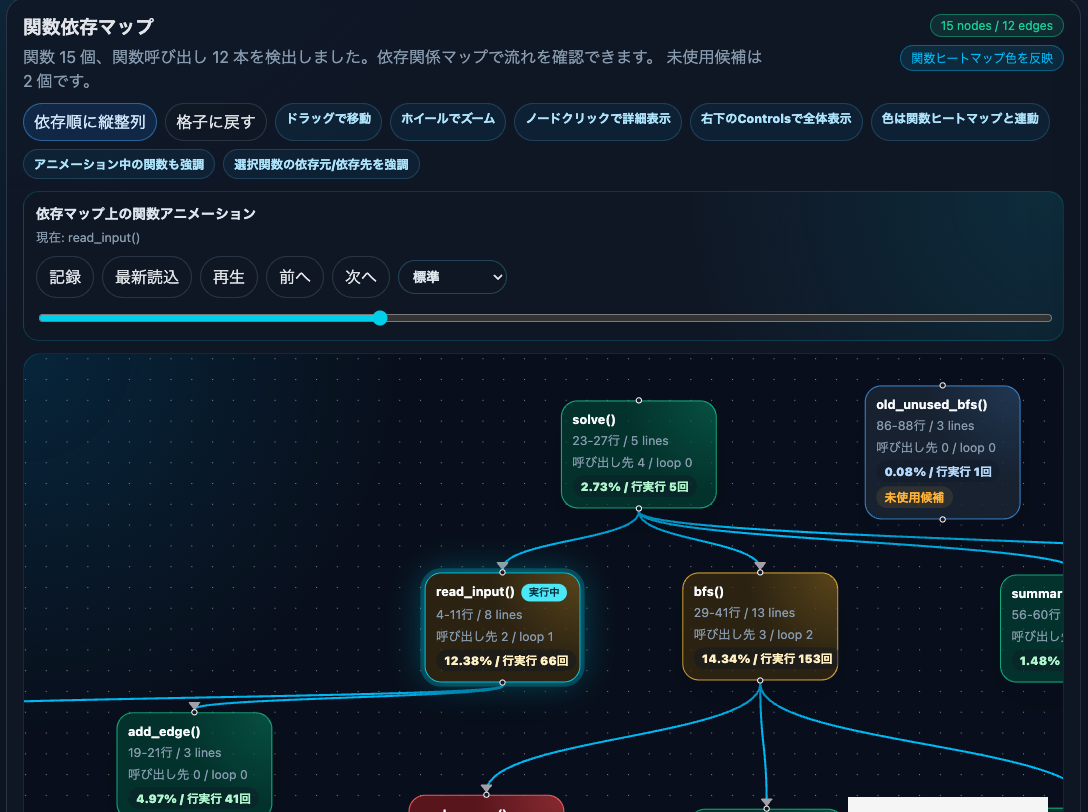Screen dimensions: 1088x812
Task: Click the 呼び出し先 2 / loop 1 text
Action: 495,637
